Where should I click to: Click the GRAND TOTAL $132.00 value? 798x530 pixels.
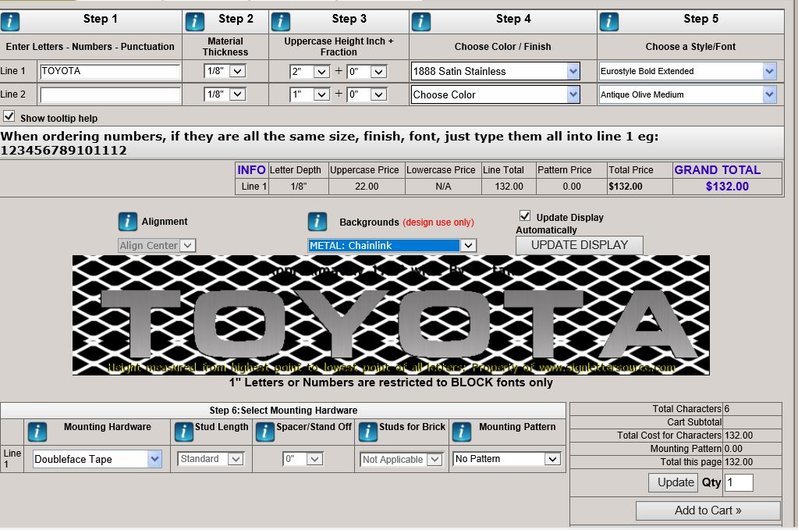click(727, 186)
